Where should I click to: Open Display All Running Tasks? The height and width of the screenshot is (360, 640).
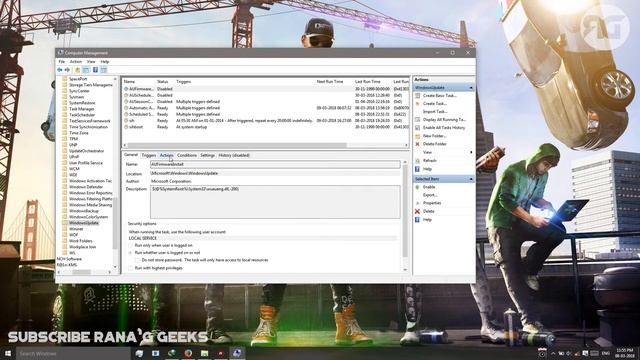coord(444,120)
